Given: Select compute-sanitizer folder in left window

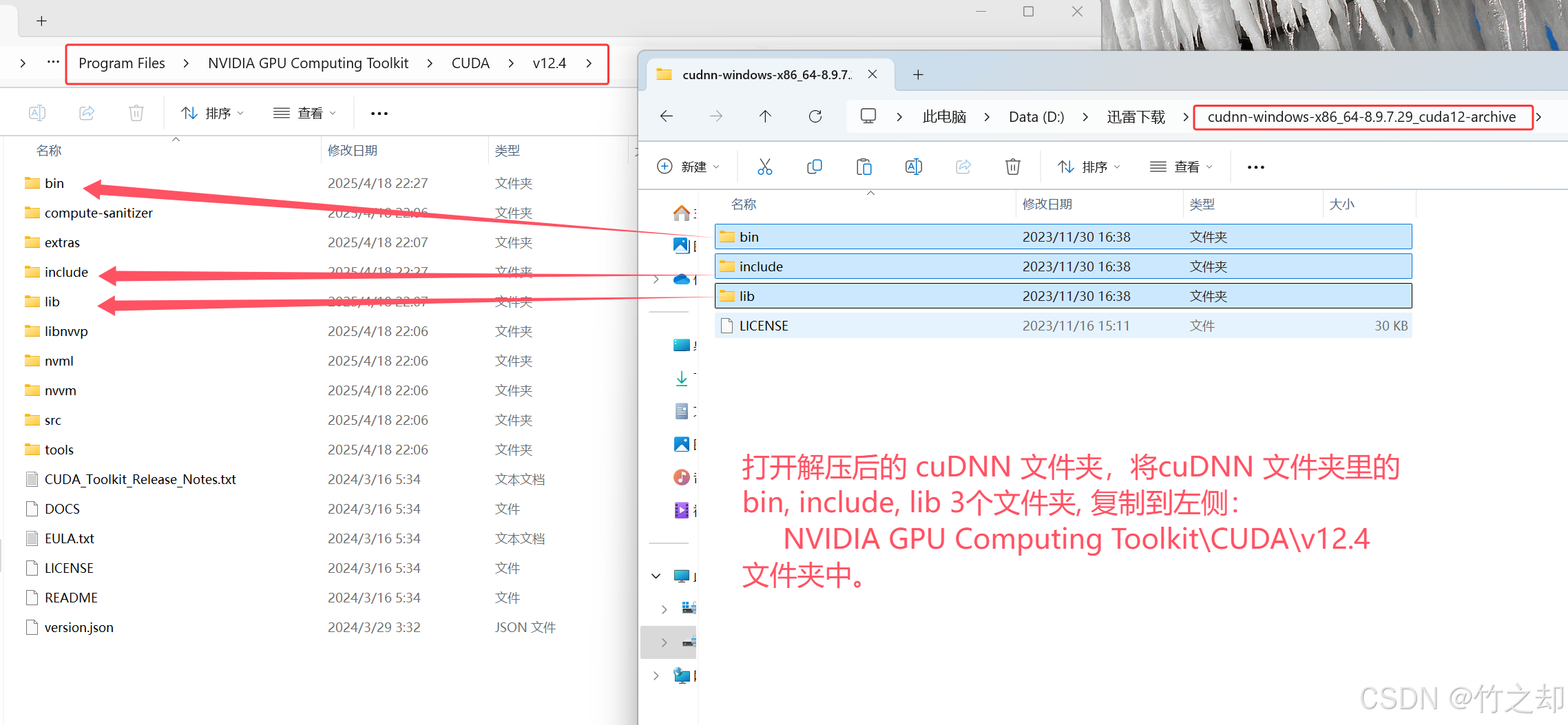Looking at the screenshot, I should 98,213.
